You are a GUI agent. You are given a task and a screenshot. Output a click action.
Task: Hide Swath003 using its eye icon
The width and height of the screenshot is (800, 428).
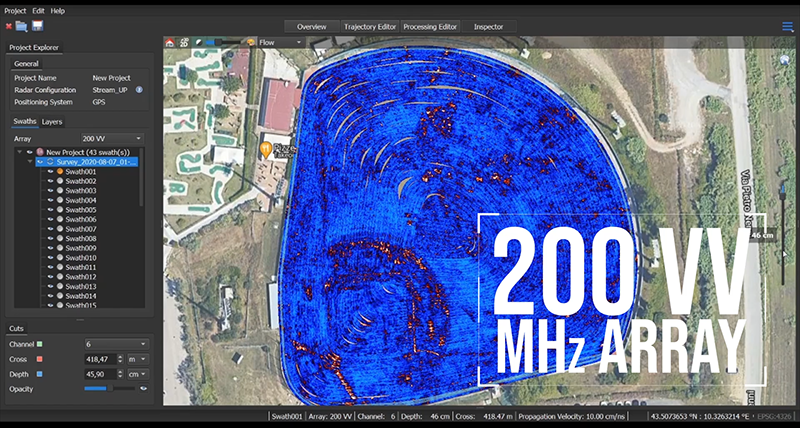click(51, 191)
